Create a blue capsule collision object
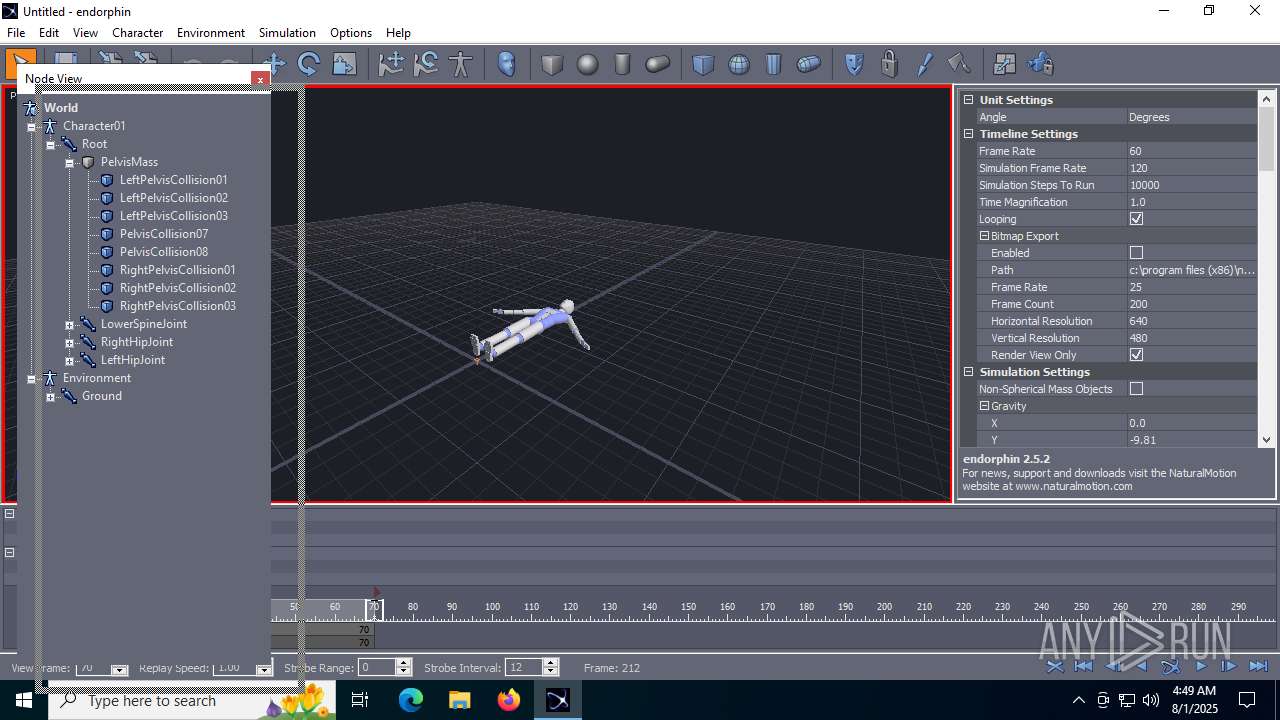This screenshot has width=1280, height=720. [x=809, y=64]
